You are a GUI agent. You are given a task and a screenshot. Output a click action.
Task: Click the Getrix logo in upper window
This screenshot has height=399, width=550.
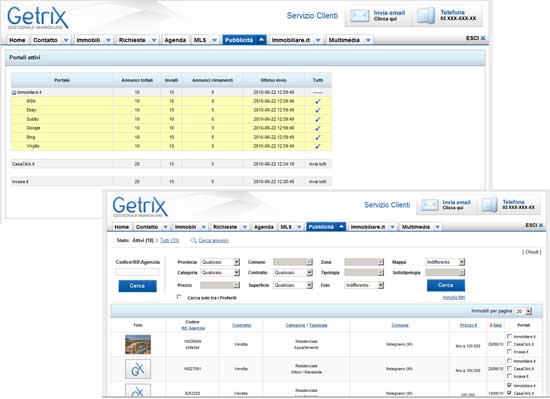38,18
